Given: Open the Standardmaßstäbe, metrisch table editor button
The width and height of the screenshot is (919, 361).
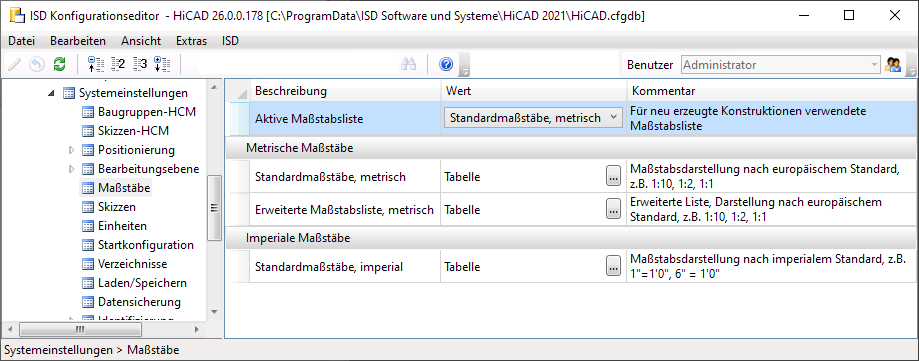Looking at the screenshot, I should click(x=613, y=176).
